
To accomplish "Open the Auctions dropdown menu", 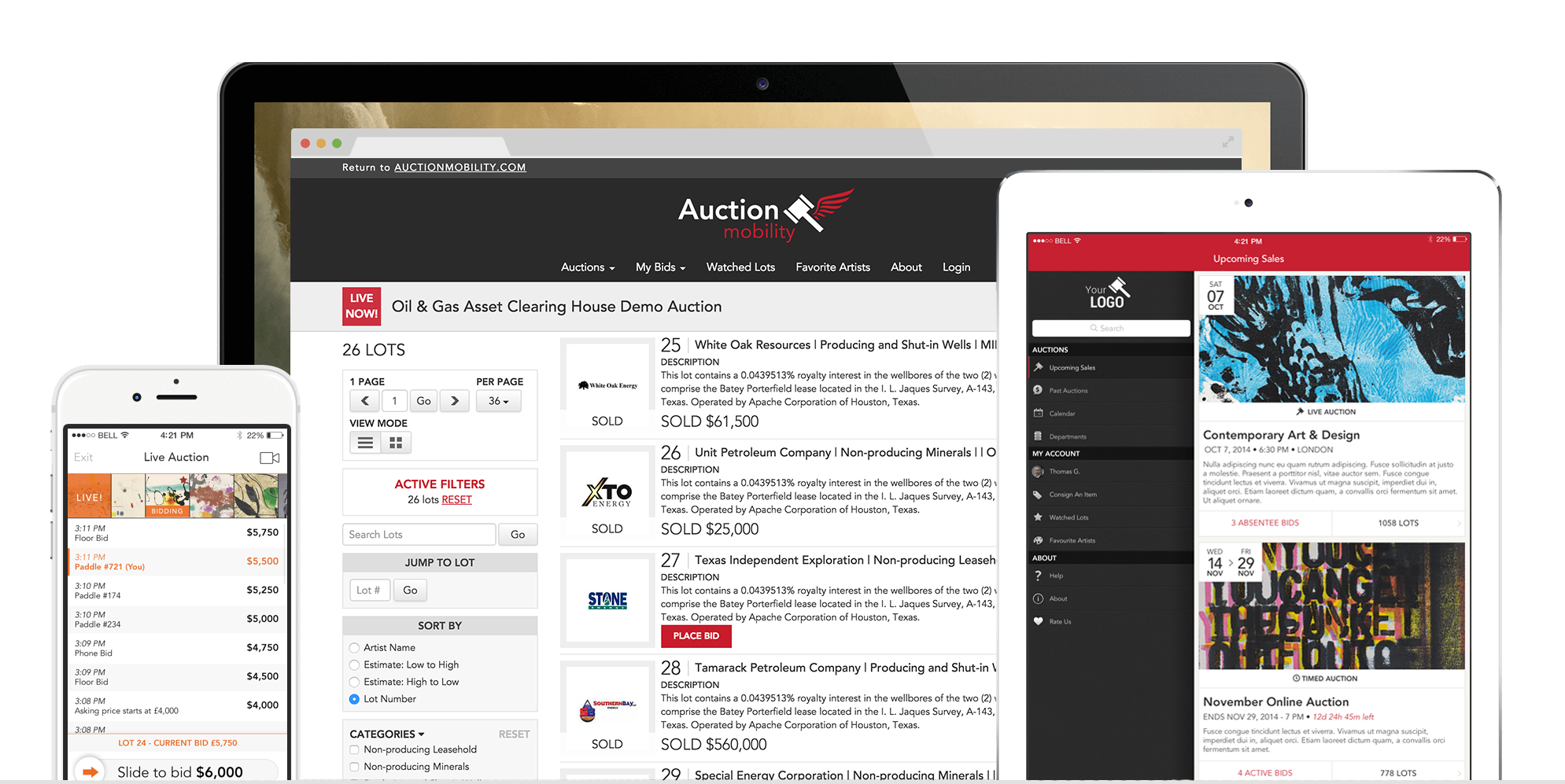I will [x=588, y=267].
